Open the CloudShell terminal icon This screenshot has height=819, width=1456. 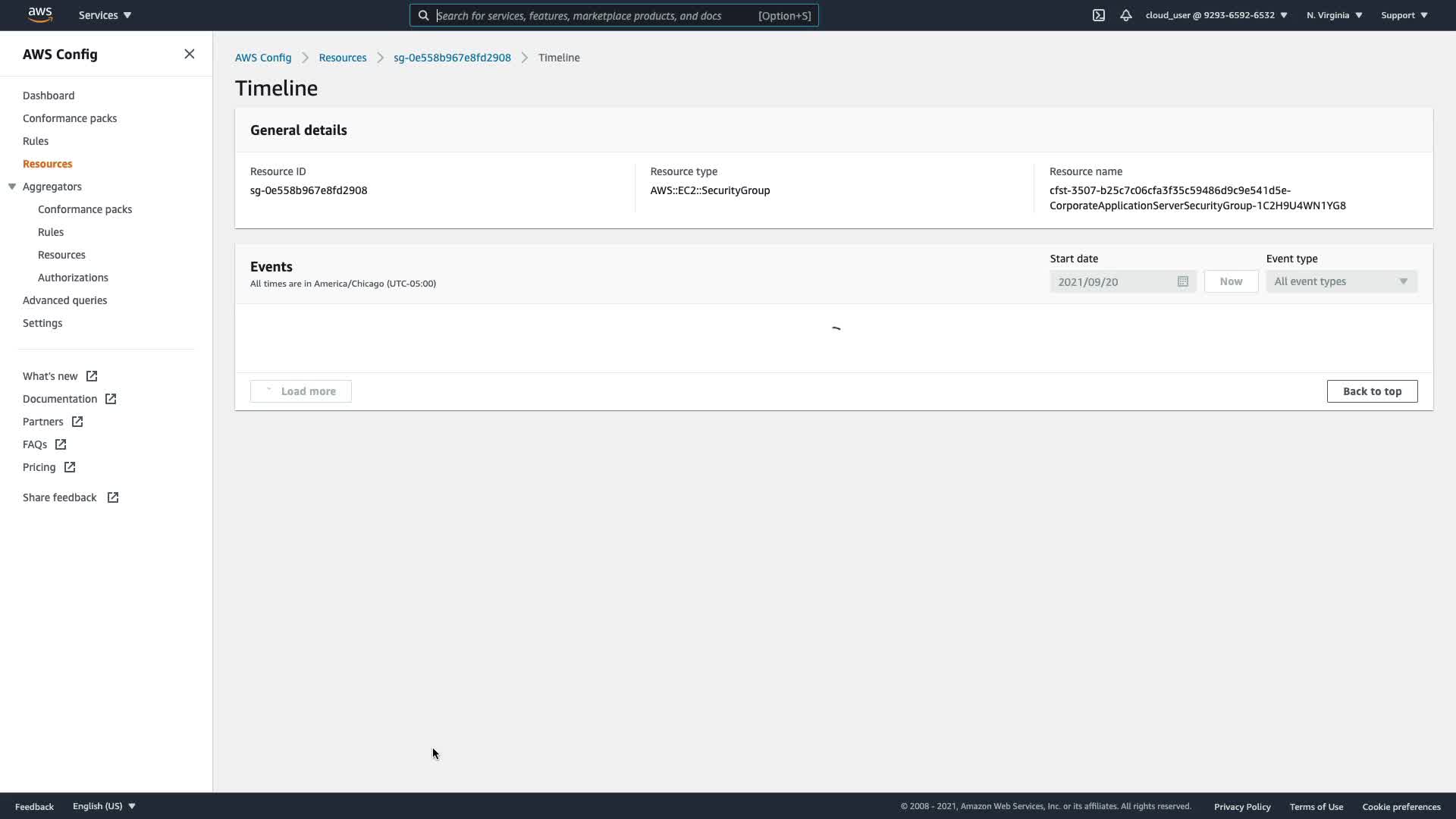coord(1098,15)
